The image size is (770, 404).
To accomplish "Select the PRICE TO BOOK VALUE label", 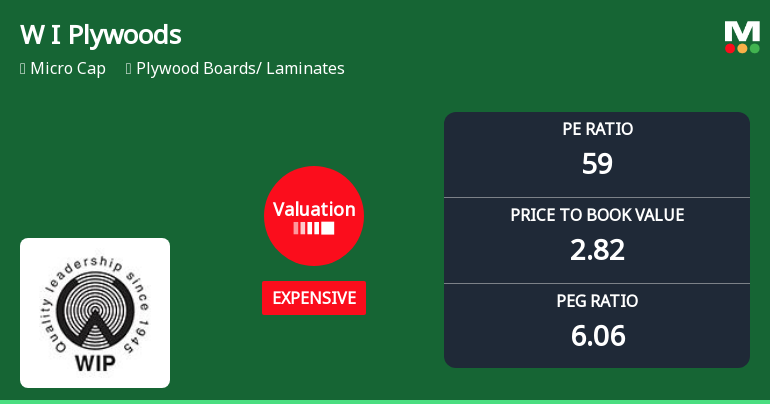I will pos(597,215).
